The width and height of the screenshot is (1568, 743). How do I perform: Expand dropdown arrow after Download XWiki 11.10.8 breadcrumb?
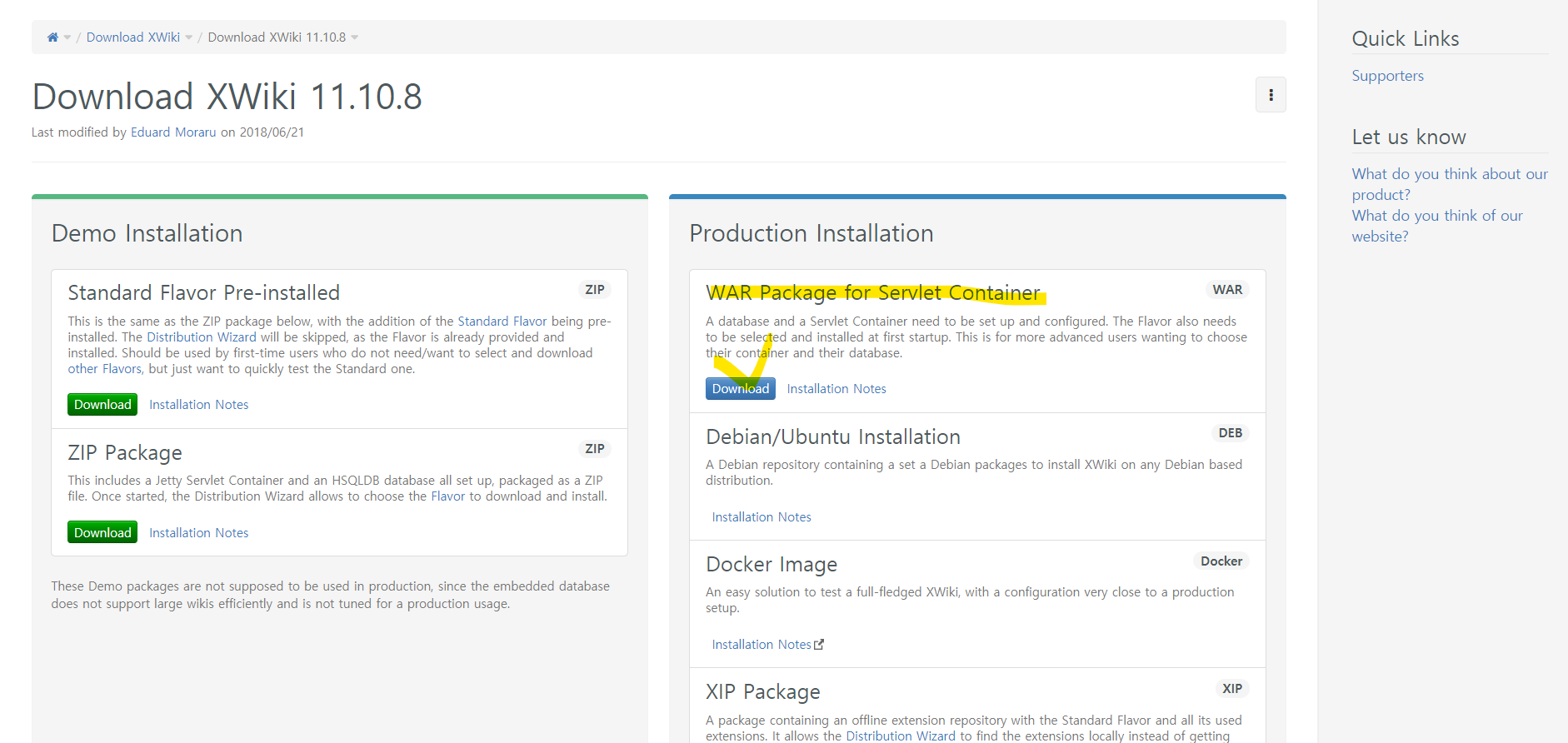click(x=354, y=37)
